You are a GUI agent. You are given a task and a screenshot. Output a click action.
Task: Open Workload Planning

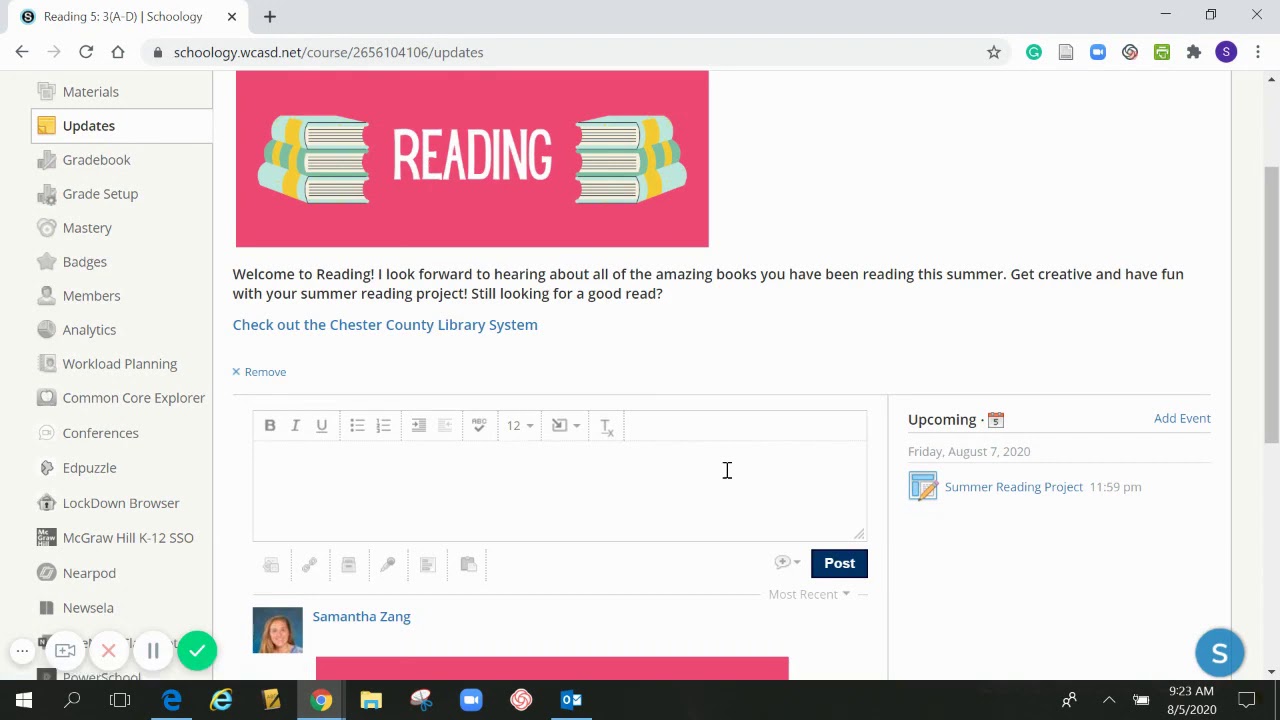[119, 364]
